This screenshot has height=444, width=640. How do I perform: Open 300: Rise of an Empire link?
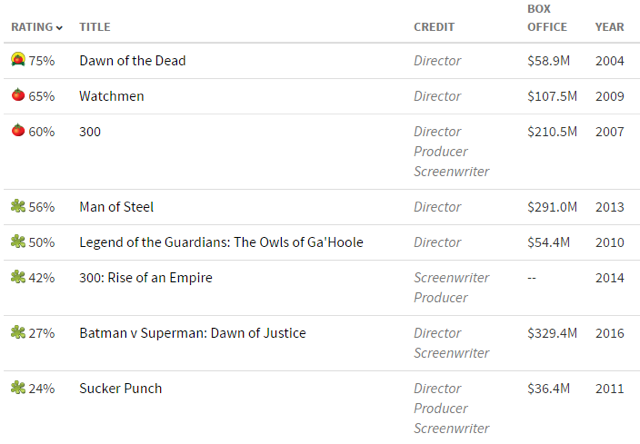pyautogui.click(x=146, y=278)
